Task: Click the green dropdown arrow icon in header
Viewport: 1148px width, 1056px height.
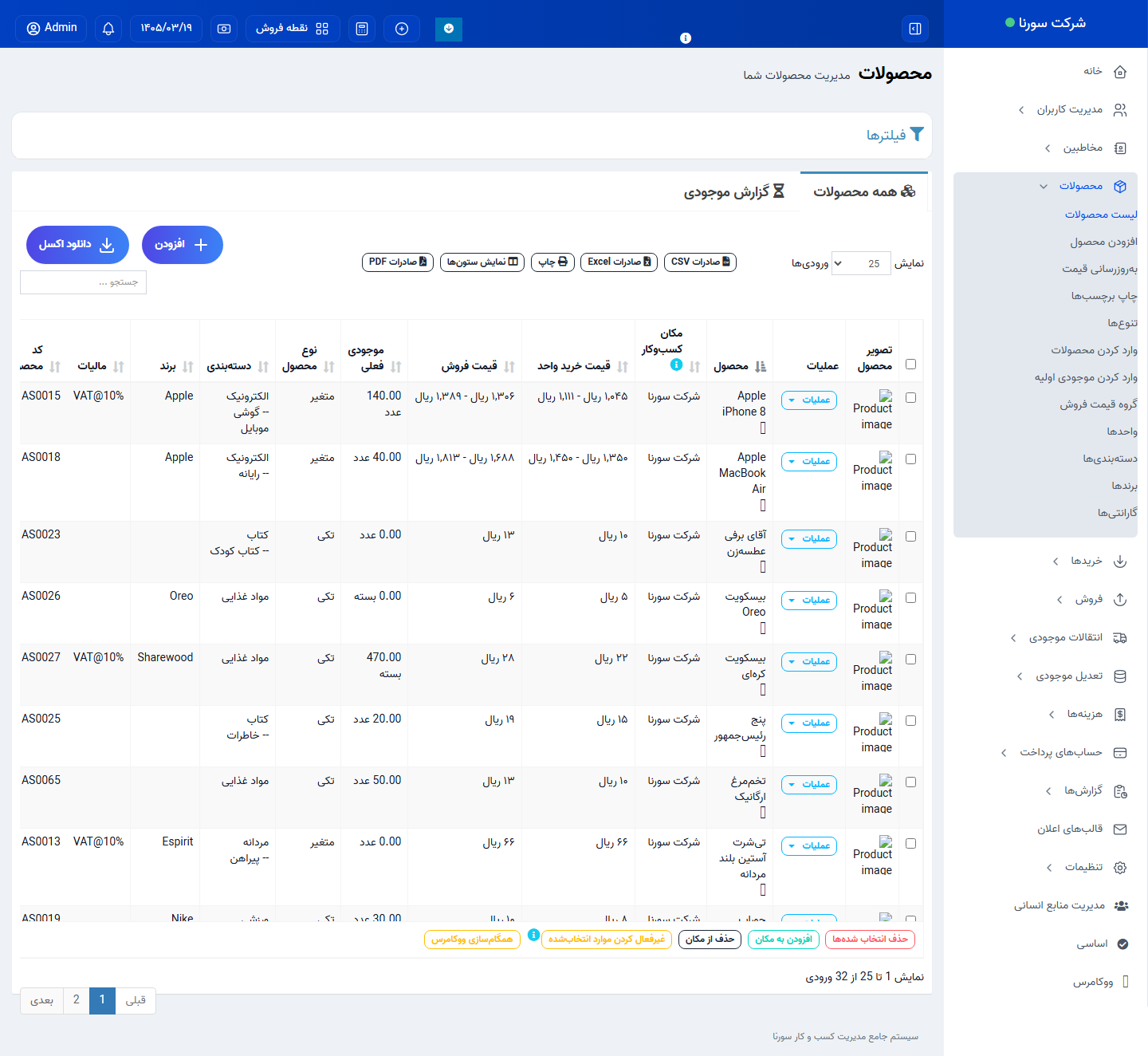Action: click(449, 29)
